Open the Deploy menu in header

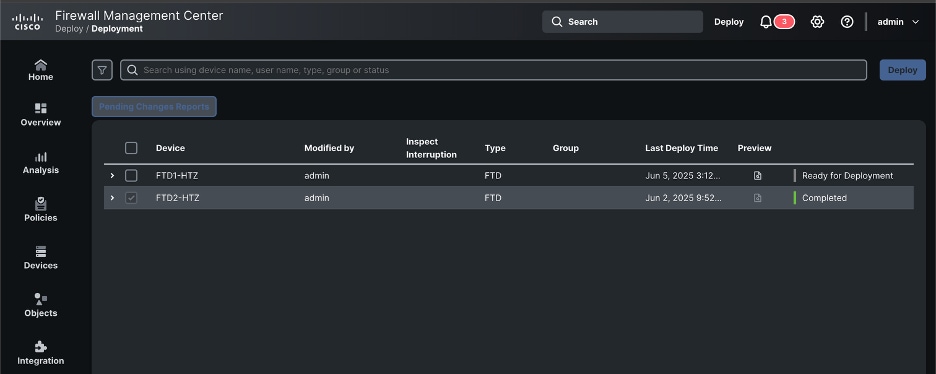(x=729, y=22)
